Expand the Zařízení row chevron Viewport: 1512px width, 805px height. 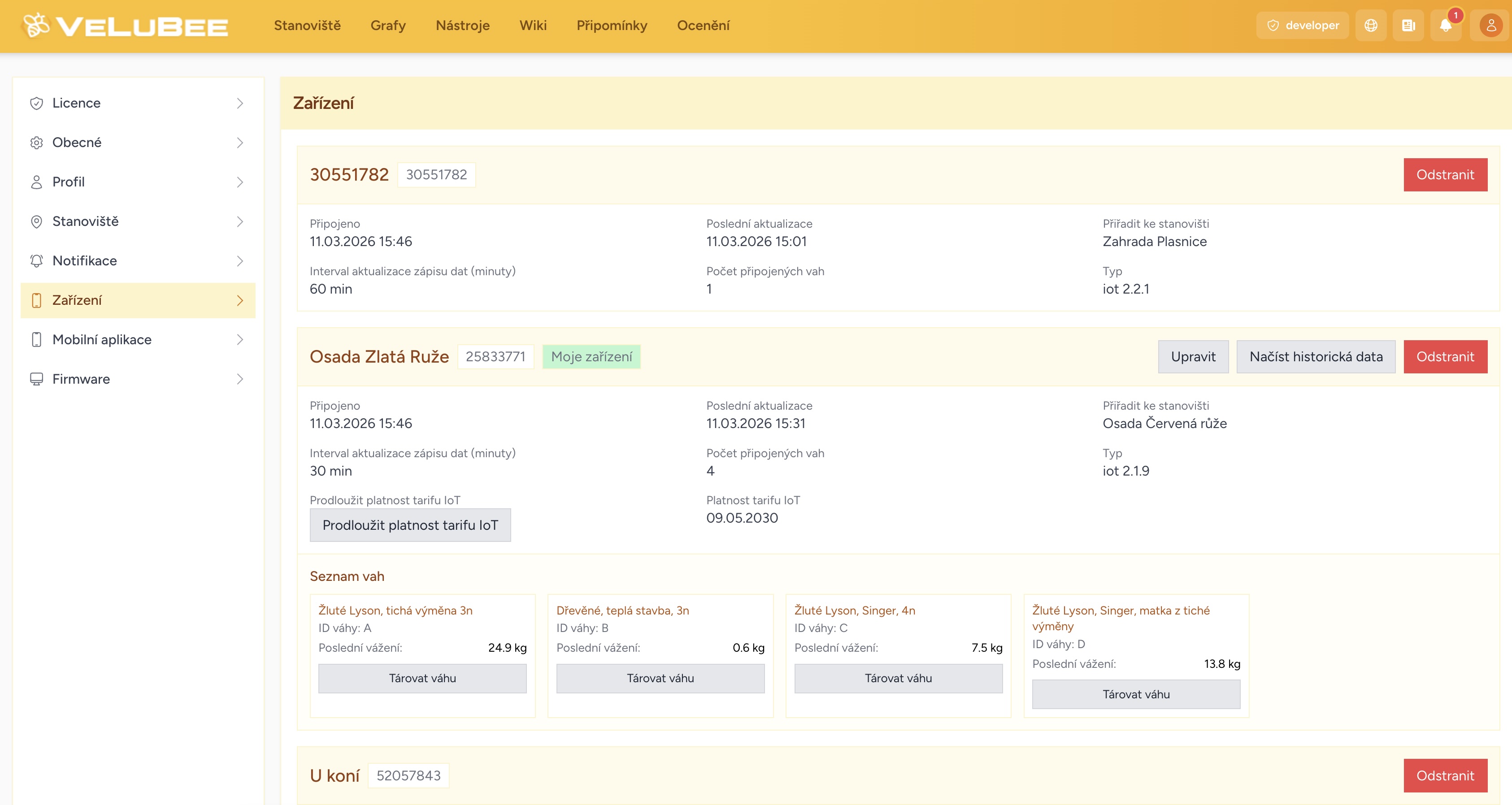pos(239,300)
